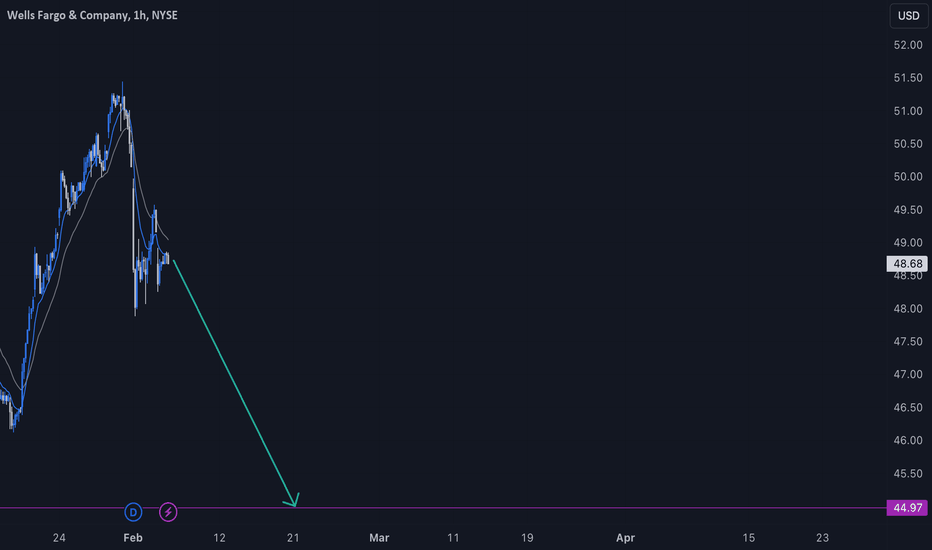Viewport: 932px width, 550px height.
Task: Click the dividend D marker icon
Action: (x=133, y=512)
